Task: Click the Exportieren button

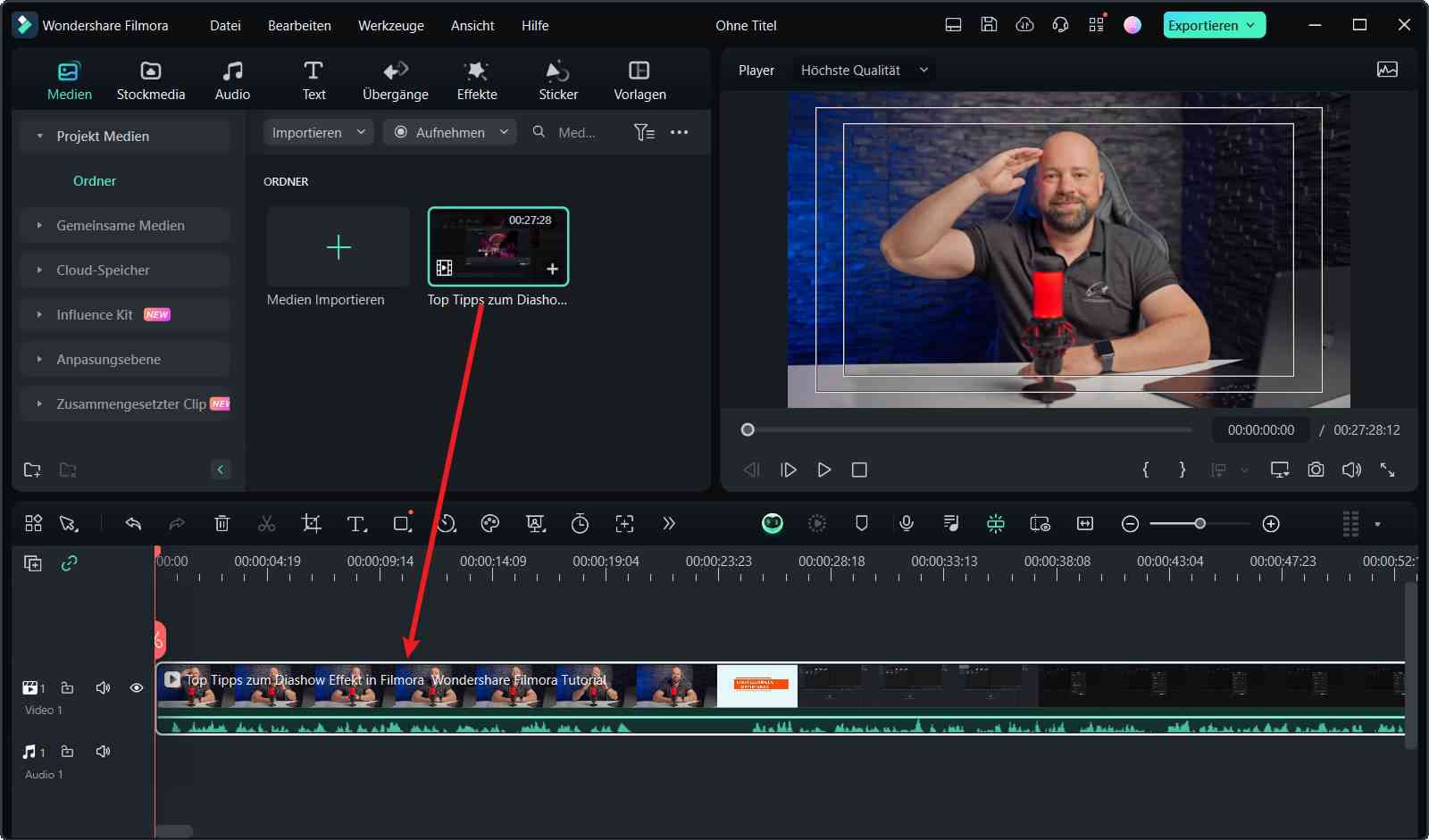Action: coord(1214,25)
